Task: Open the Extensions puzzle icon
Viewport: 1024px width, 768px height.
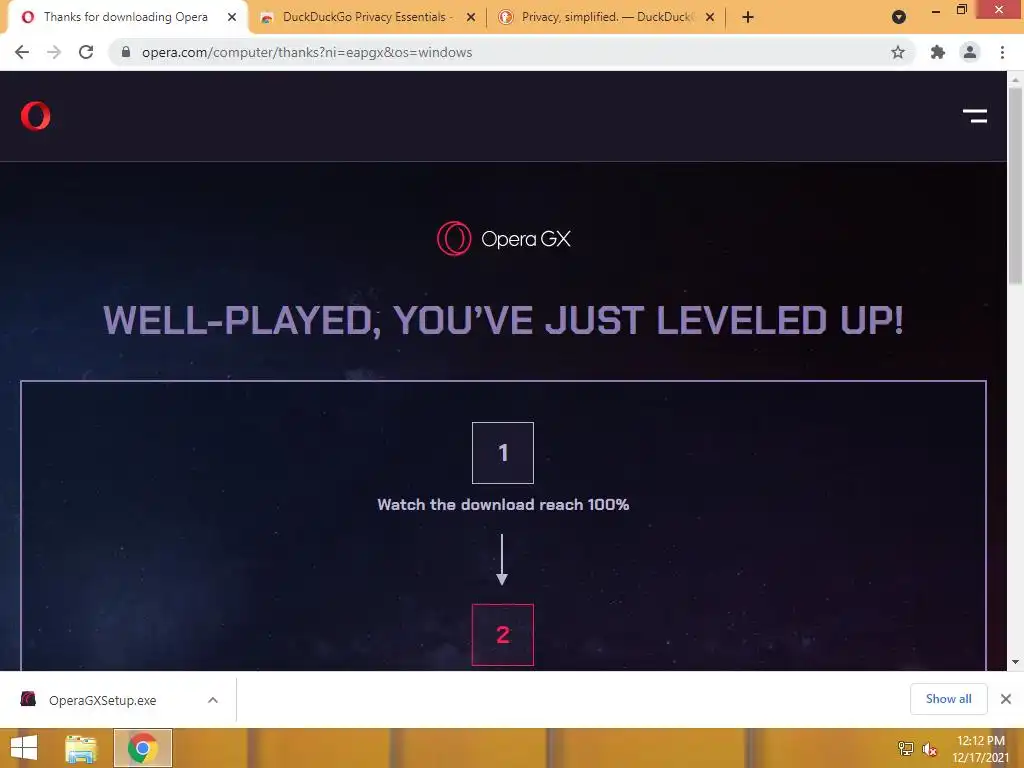Action: click(x=938, y=52)
